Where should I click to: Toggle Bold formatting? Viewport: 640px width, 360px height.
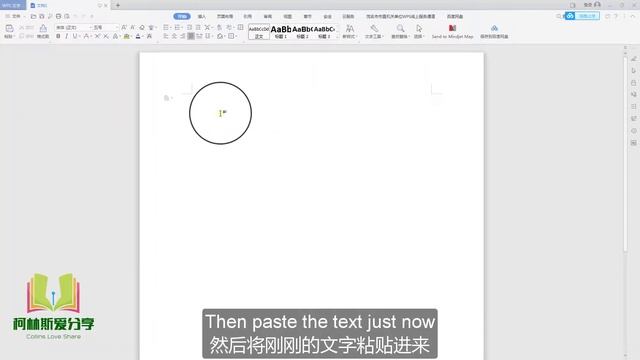click(58, 37)
